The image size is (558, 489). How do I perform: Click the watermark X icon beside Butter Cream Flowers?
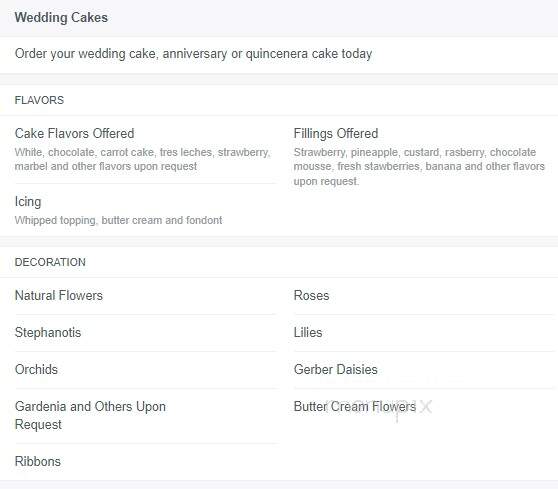coord(426,406)
